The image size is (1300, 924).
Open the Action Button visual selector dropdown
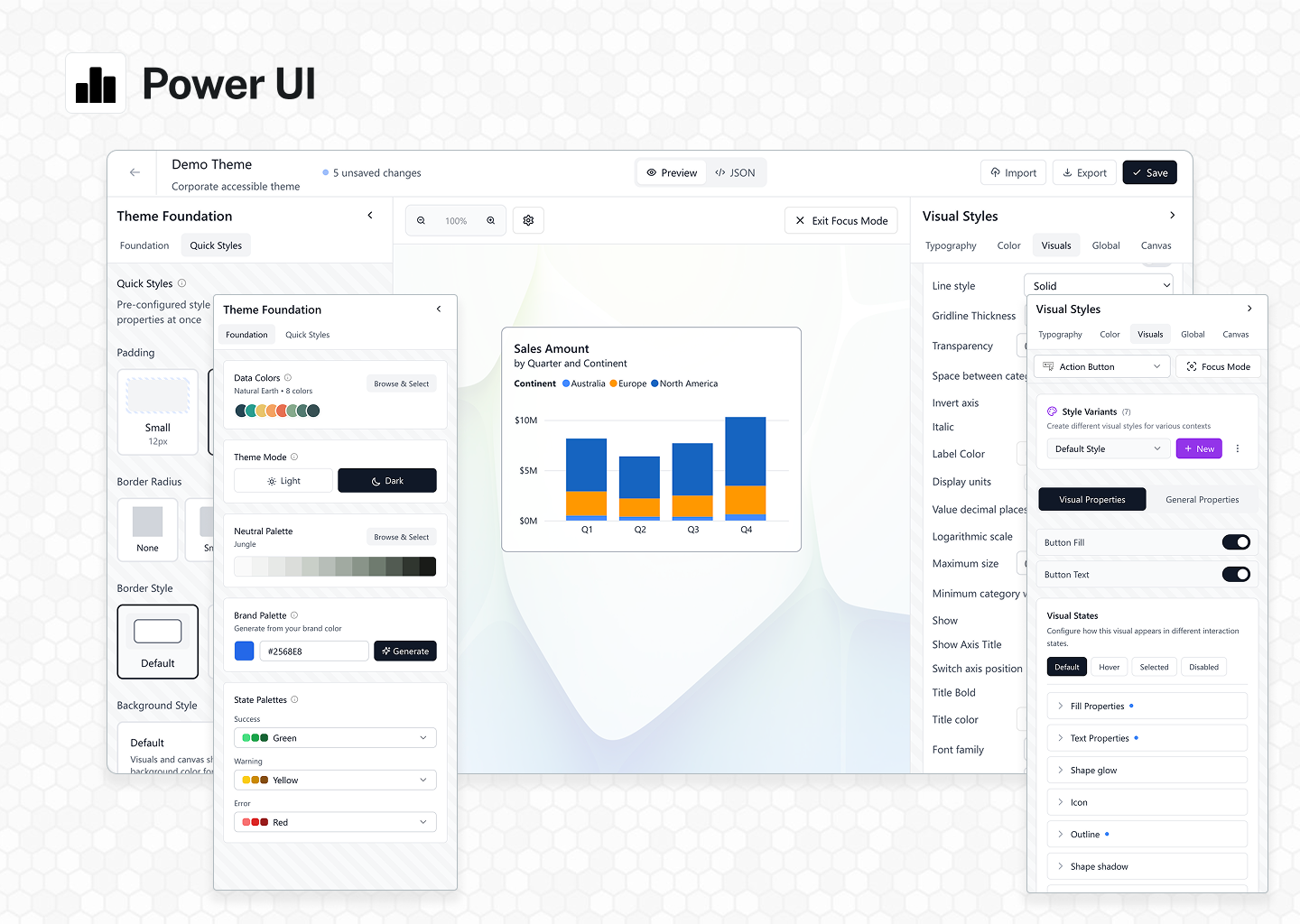click(x=1101, y=366)
